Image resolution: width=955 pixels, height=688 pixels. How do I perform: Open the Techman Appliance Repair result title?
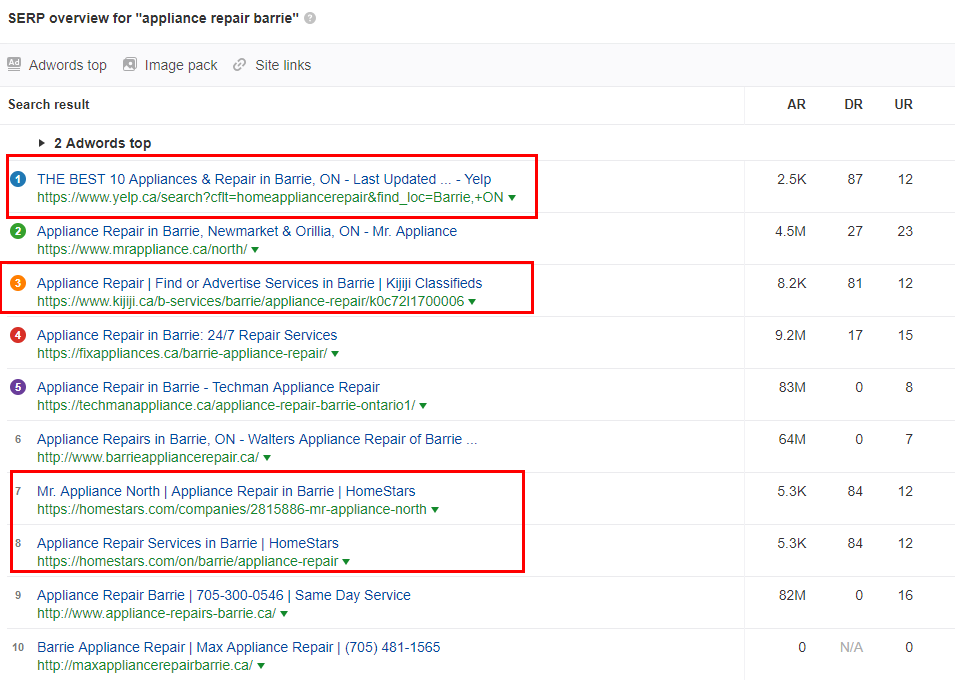tap(208, 387)
